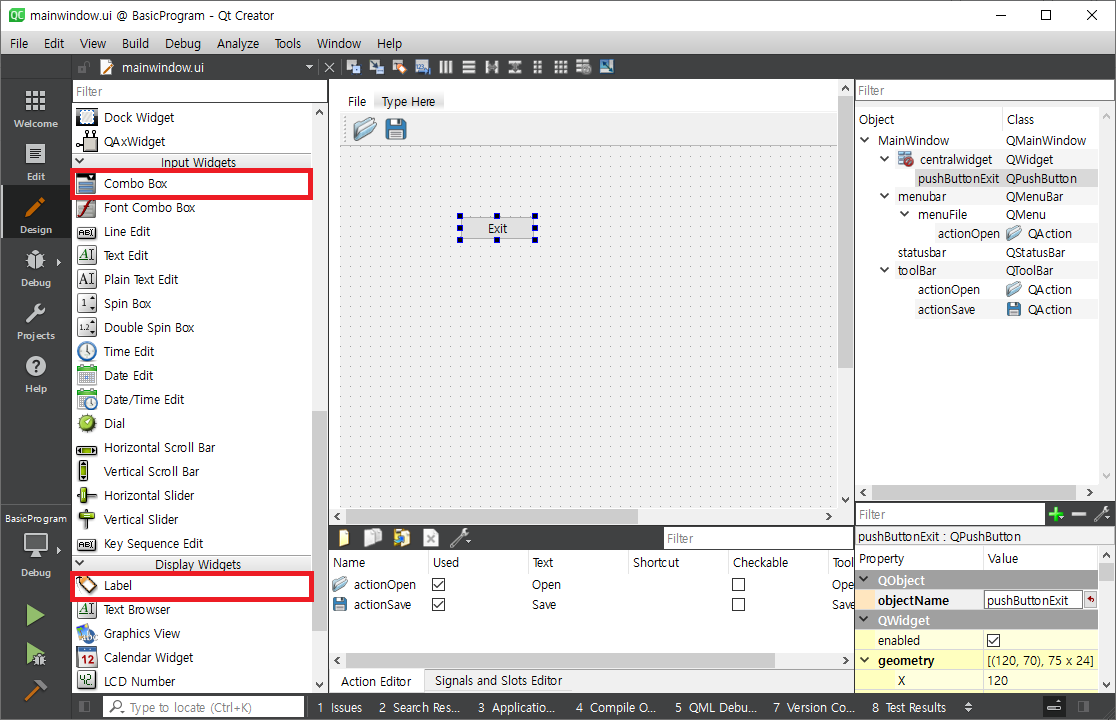Screen dimensions: 1116x720
Task: Toggle Used checkbox for actionSave
Action: (438, 604)
